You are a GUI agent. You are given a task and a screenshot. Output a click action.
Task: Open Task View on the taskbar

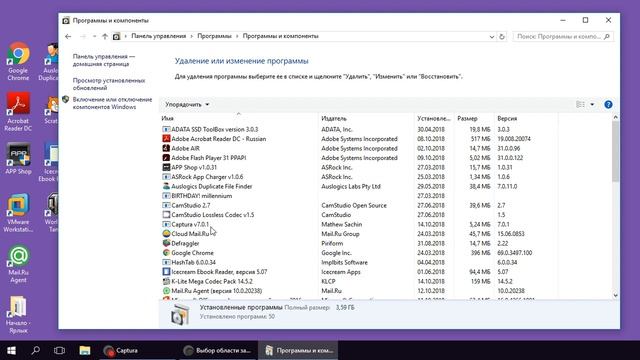60,350
